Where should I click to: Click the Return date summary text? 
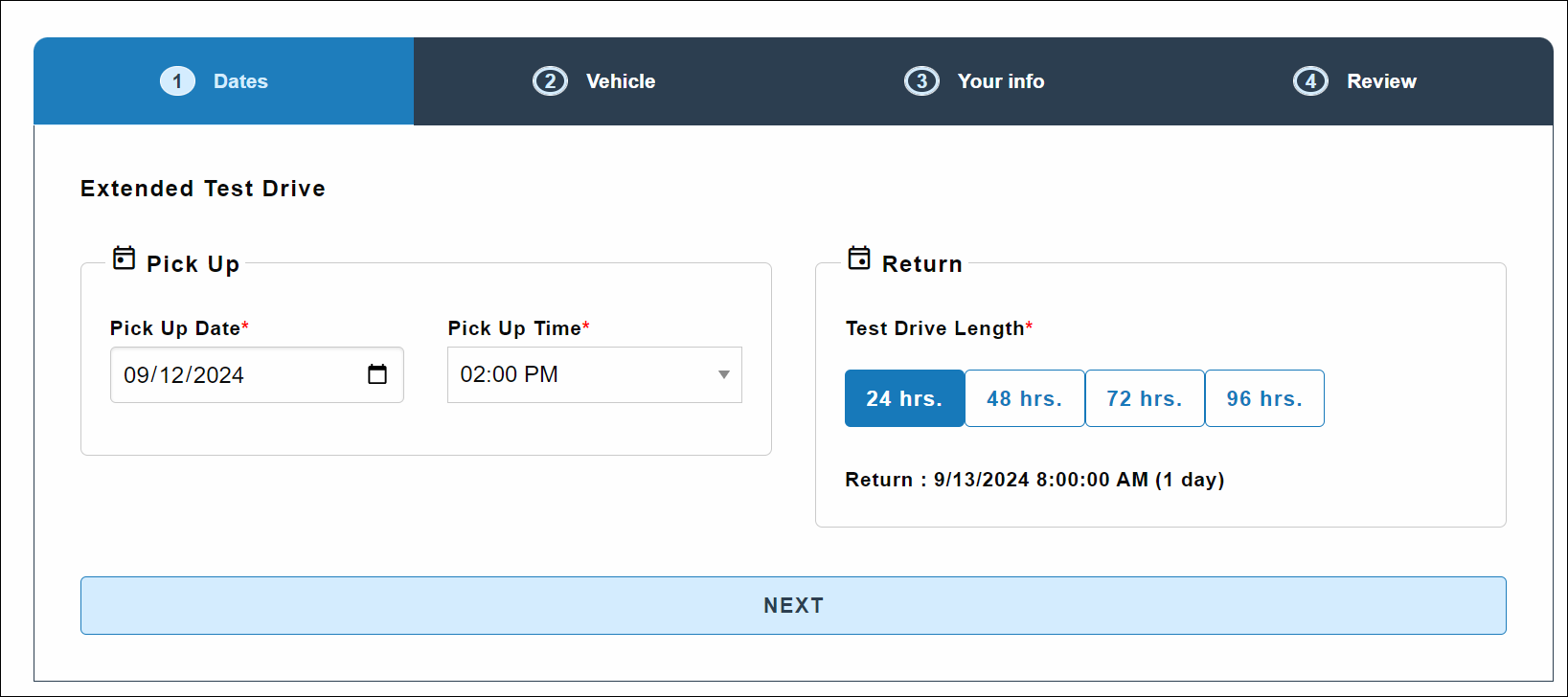click(1034, 480)
